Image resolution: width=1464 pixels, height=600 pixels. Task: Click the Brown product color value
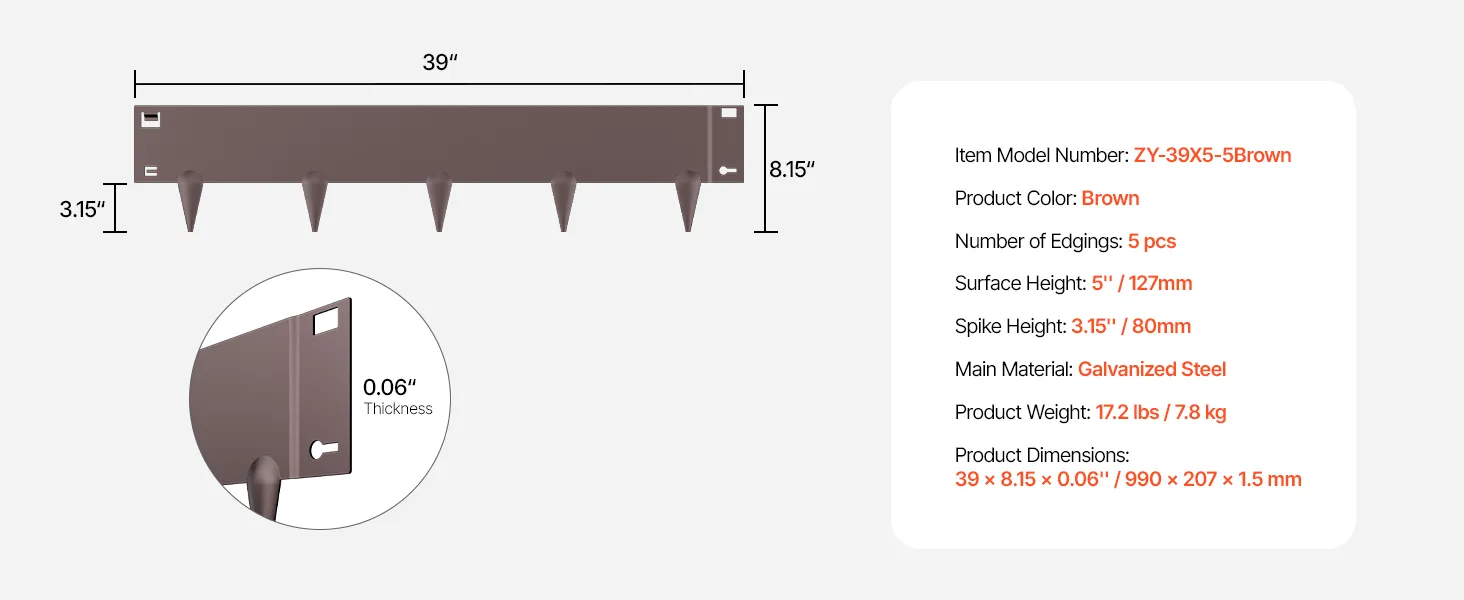coord(1110,198)
